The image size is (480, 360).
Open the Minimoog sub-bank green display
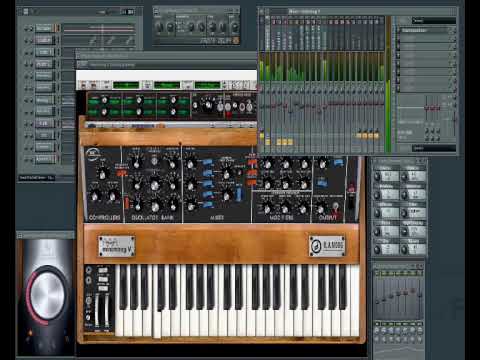click(167, 85)
